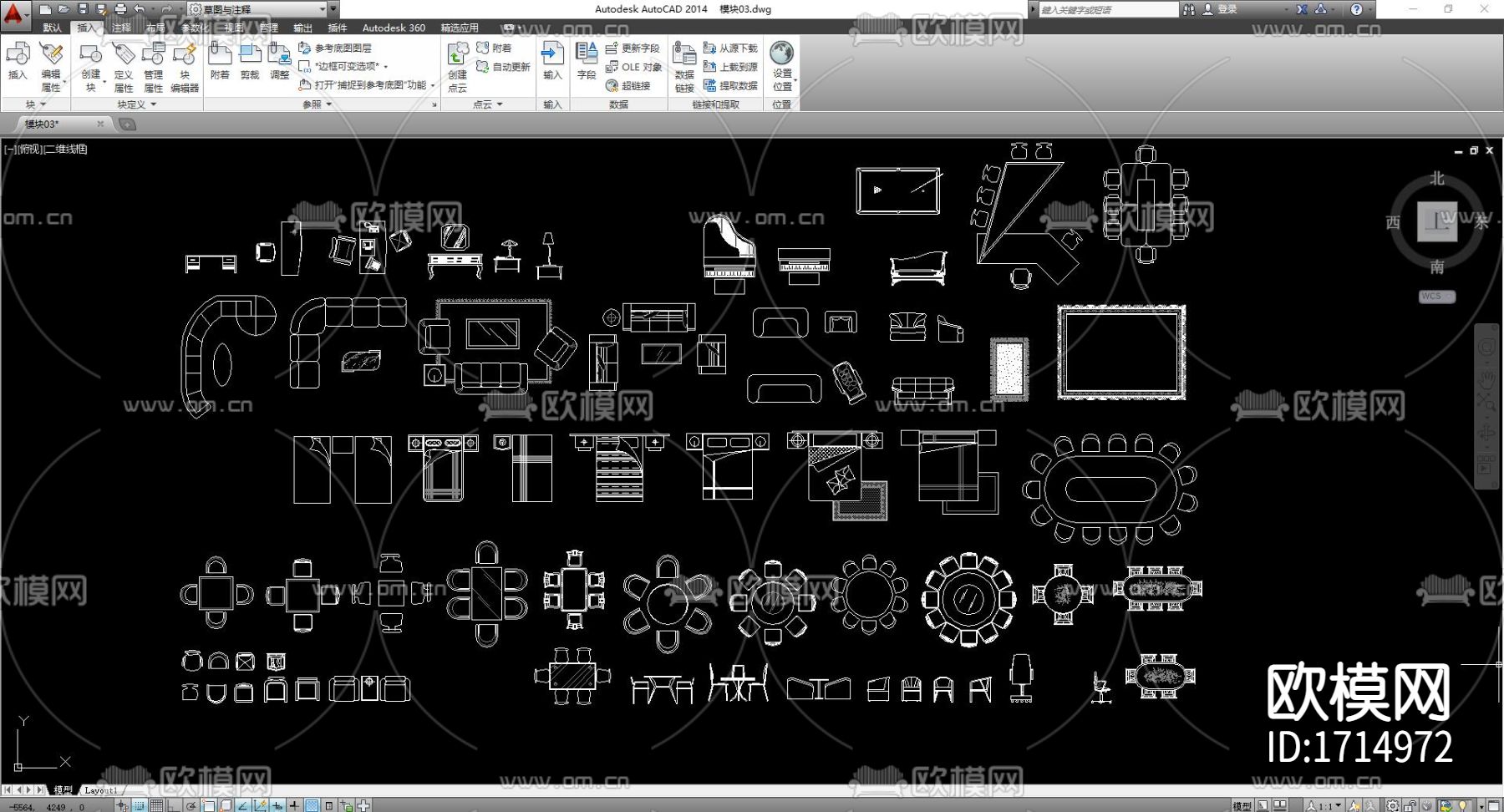Viewport: 1504px width, 812px height.
Task: Click the Open file folder icon
Action: (x=64, y=9)
